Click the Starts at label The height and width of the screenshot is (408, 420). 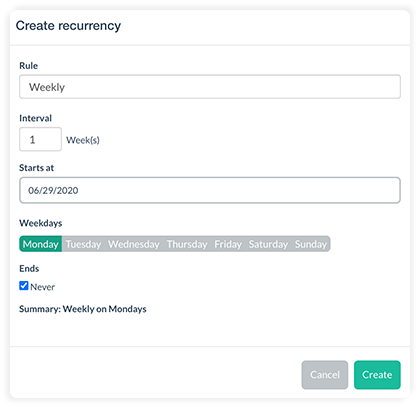point(36,168)
